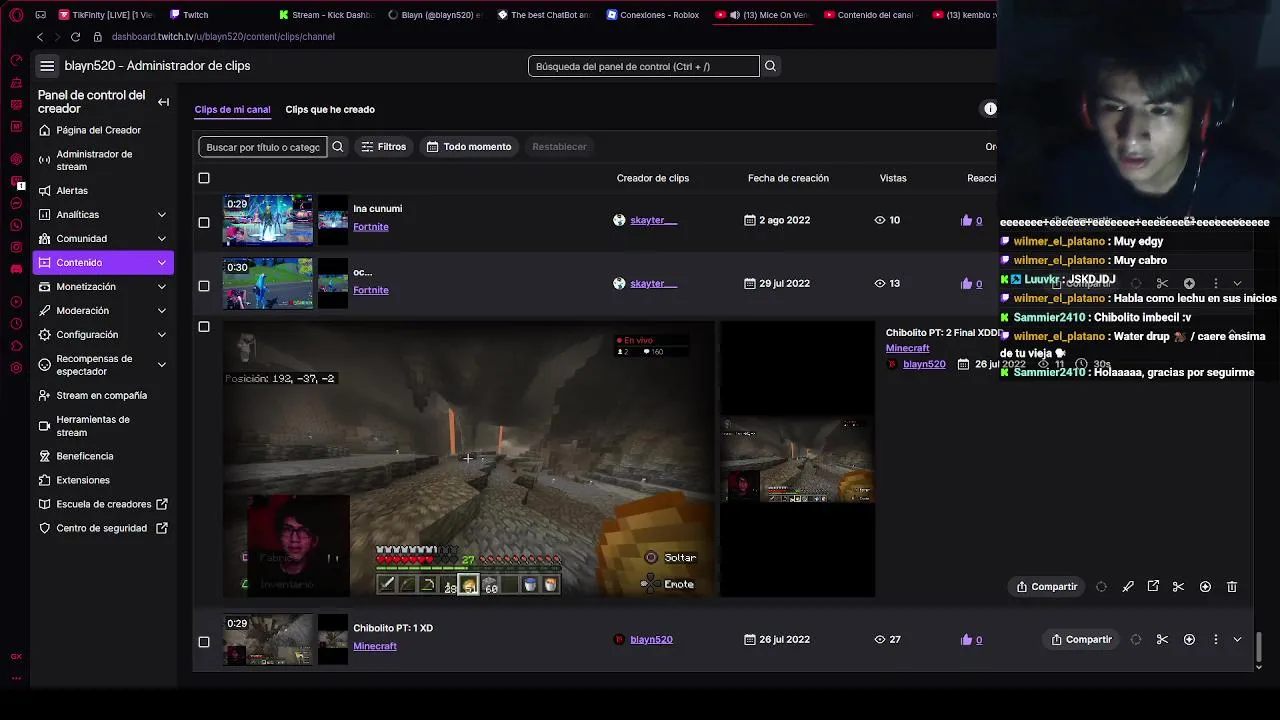Click the Filtros button
Viewport: 1280px width, 720px height.
(384, 147)
